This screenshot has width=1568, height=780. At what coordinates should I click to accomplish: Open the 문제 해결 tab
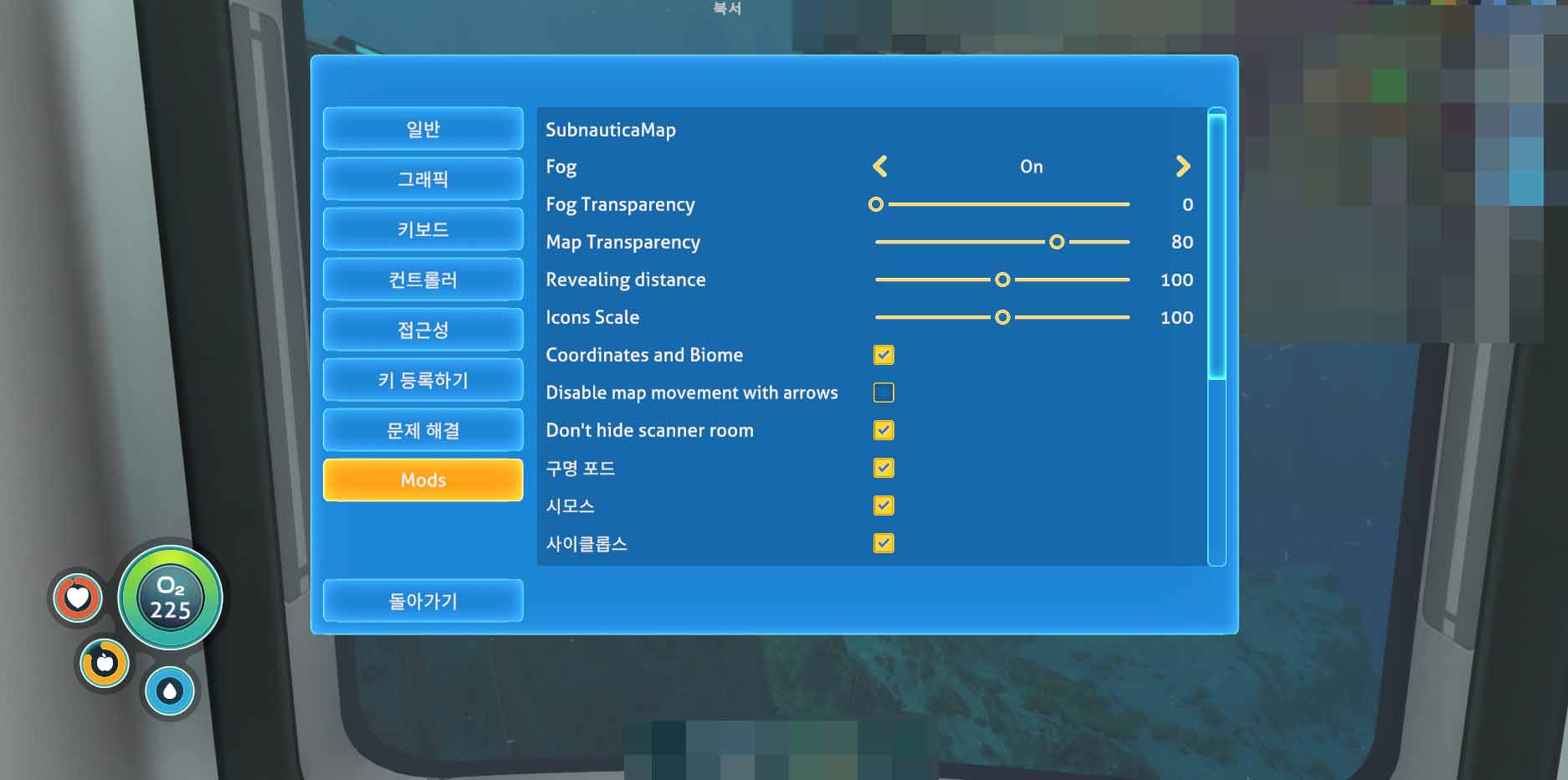pyautogui.click(x=423, y=430)
